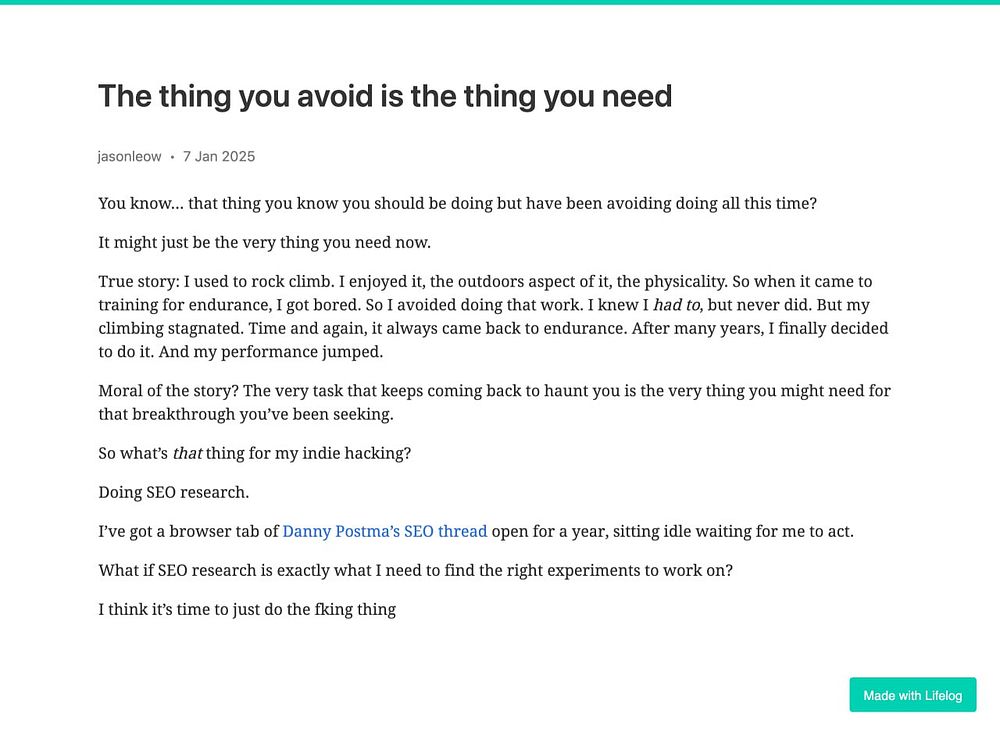Click the 7 Jan 2025 post date
1000x732 pixels.
pyautogui.click(x=219, y=157)
